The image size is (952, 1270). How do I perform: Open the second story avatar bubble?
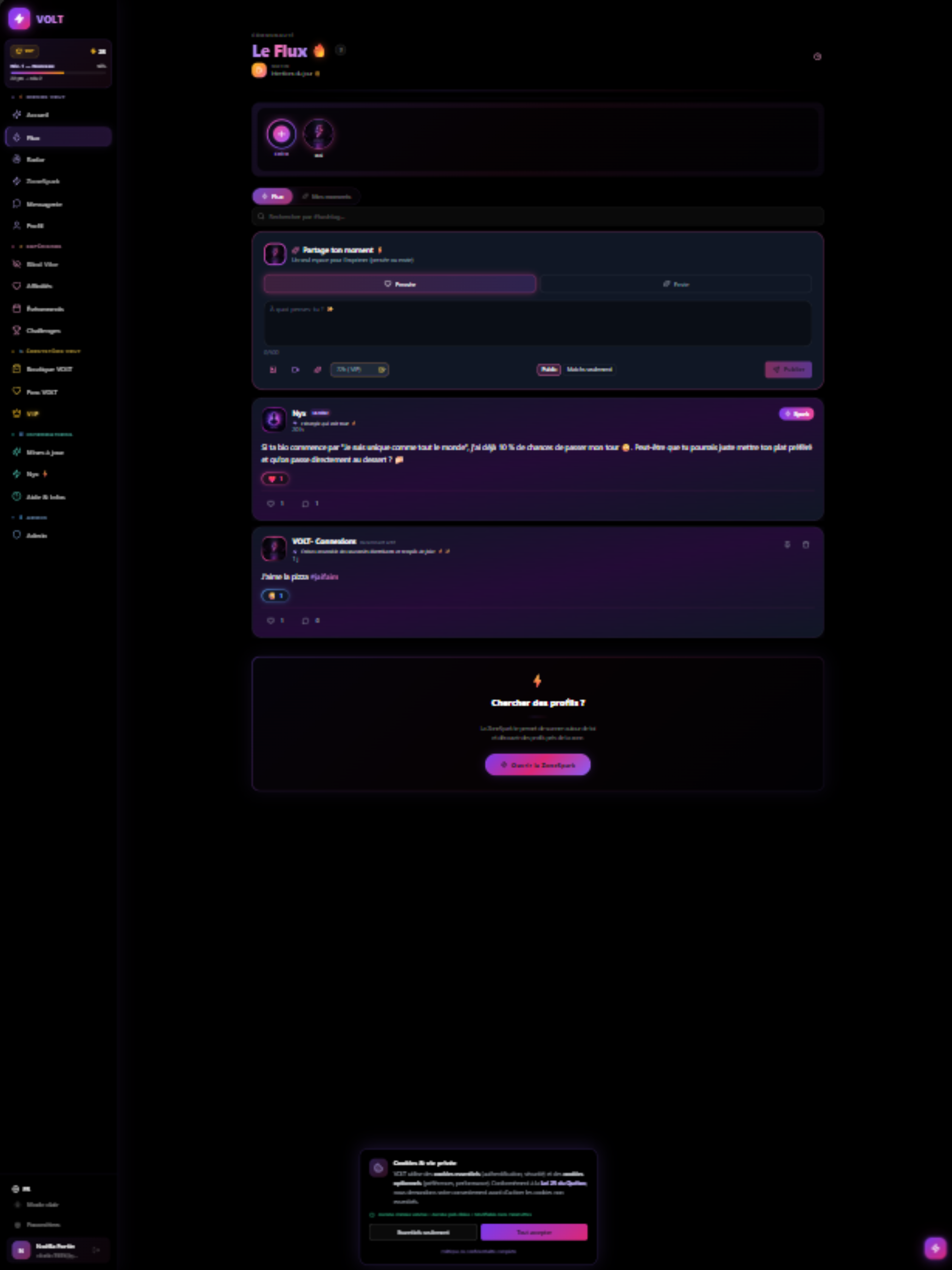[318, 134]
